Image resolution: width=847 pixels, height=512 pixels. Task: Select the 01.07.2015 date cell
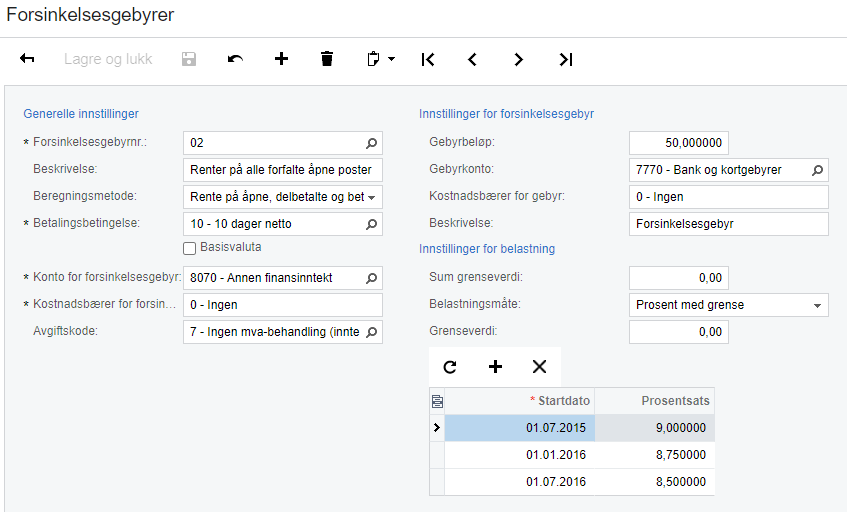520,428
